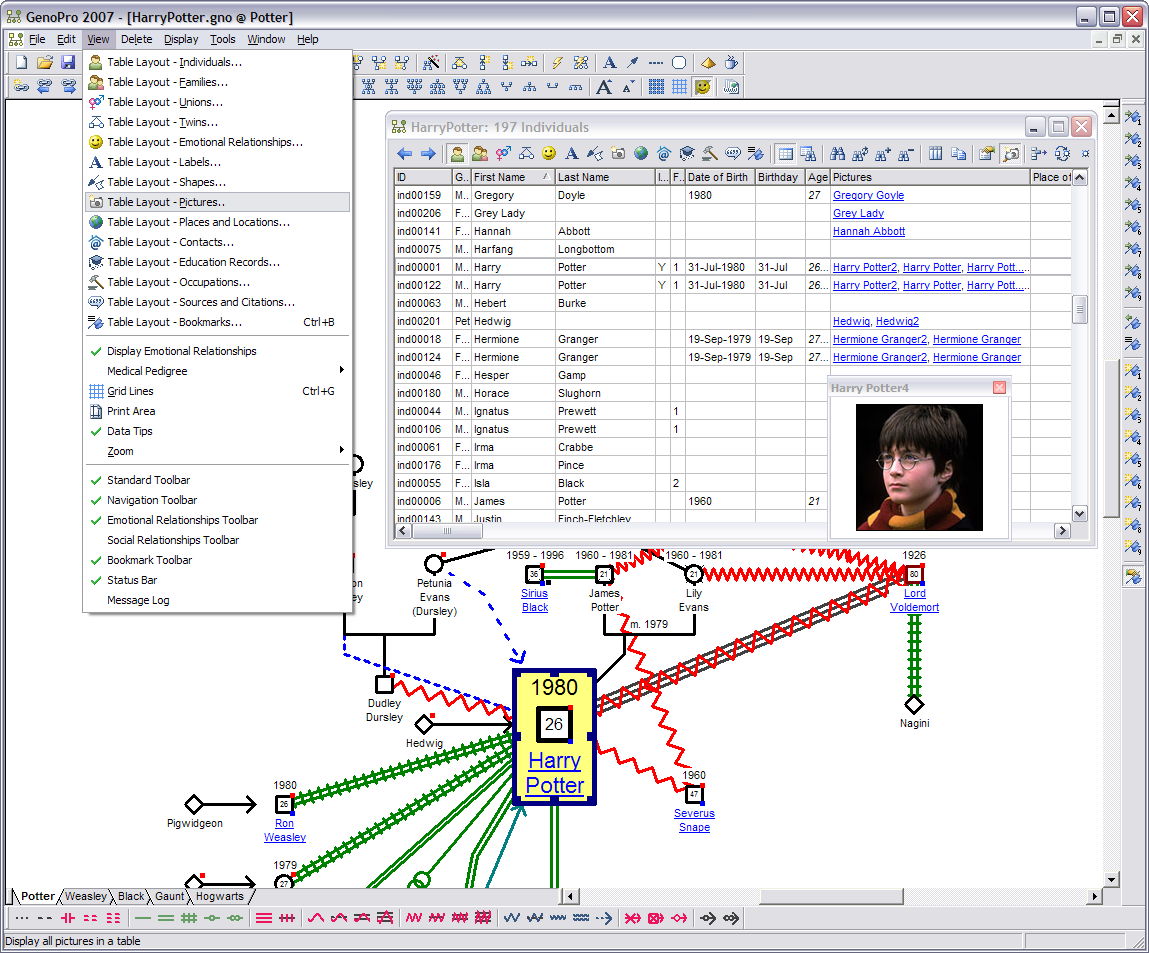Show families via the table toolbar two-people icon

click(x=480, y=153)
